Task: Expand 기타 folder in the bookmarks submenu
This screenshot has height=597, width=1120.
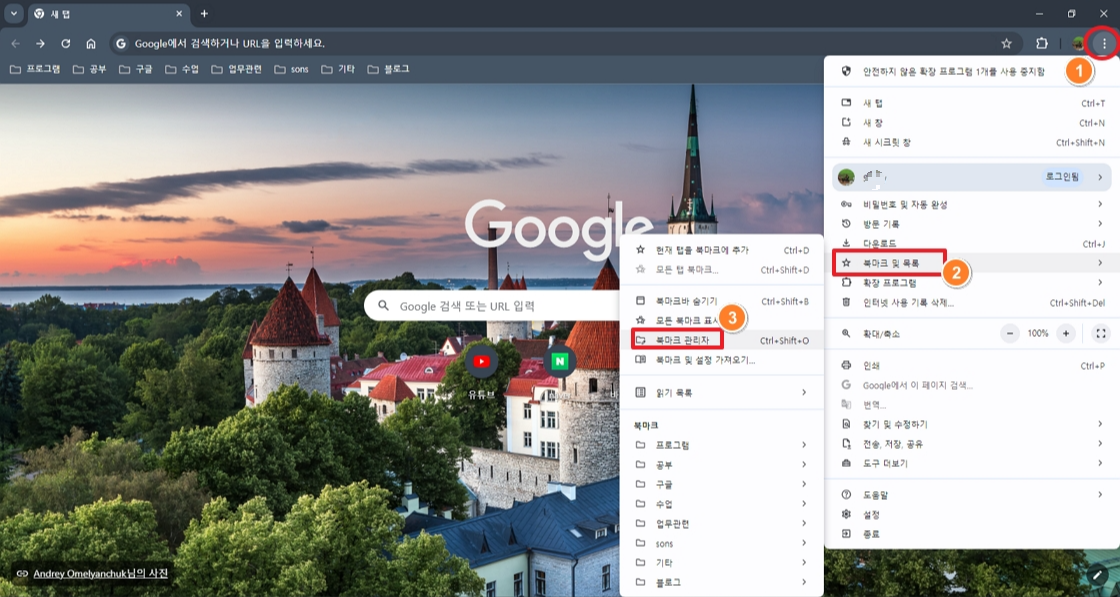Action: 721,562
